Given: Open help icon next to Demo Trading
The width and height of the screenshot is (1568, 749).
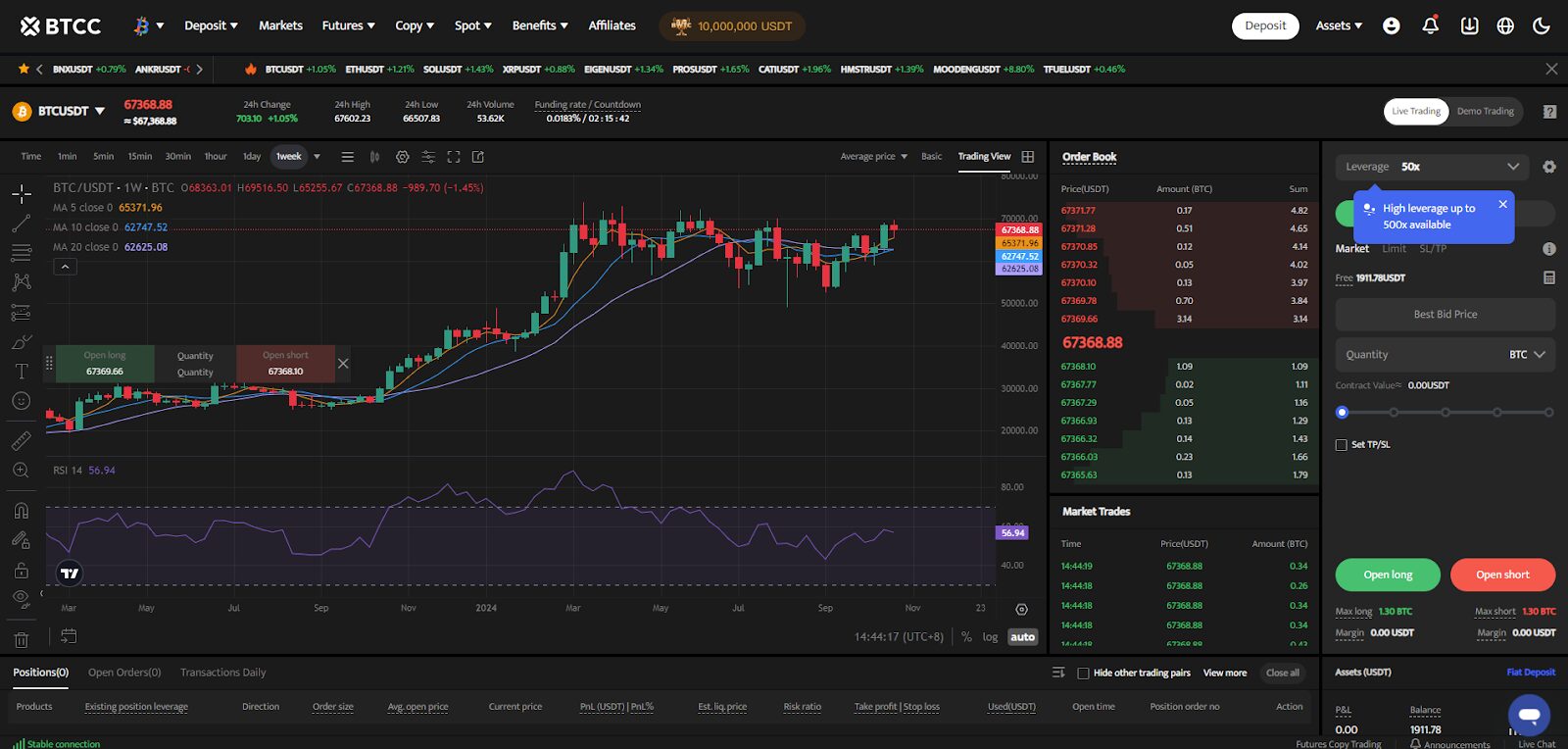Looking at the screenshot, I should coord(1549,112).
